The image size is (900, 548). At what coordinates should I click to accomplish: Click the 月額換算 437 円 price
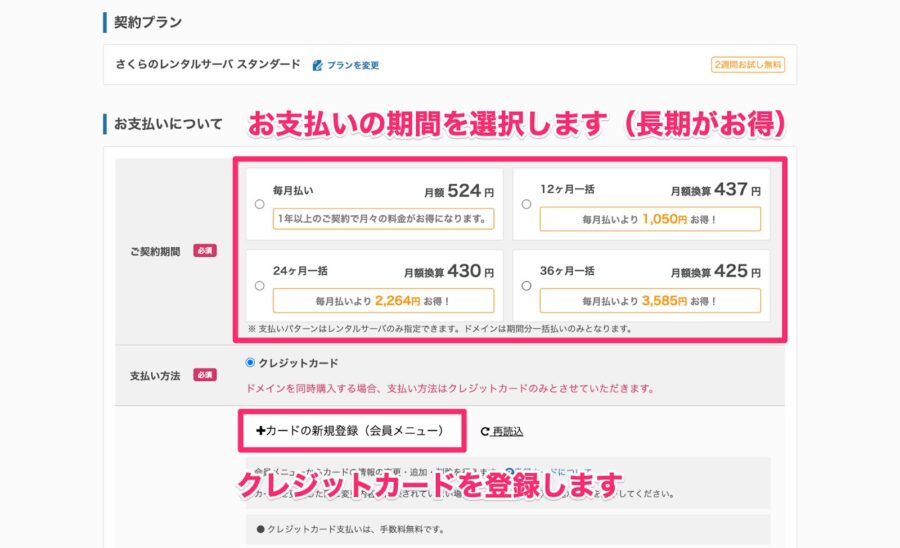pos(716,189)
